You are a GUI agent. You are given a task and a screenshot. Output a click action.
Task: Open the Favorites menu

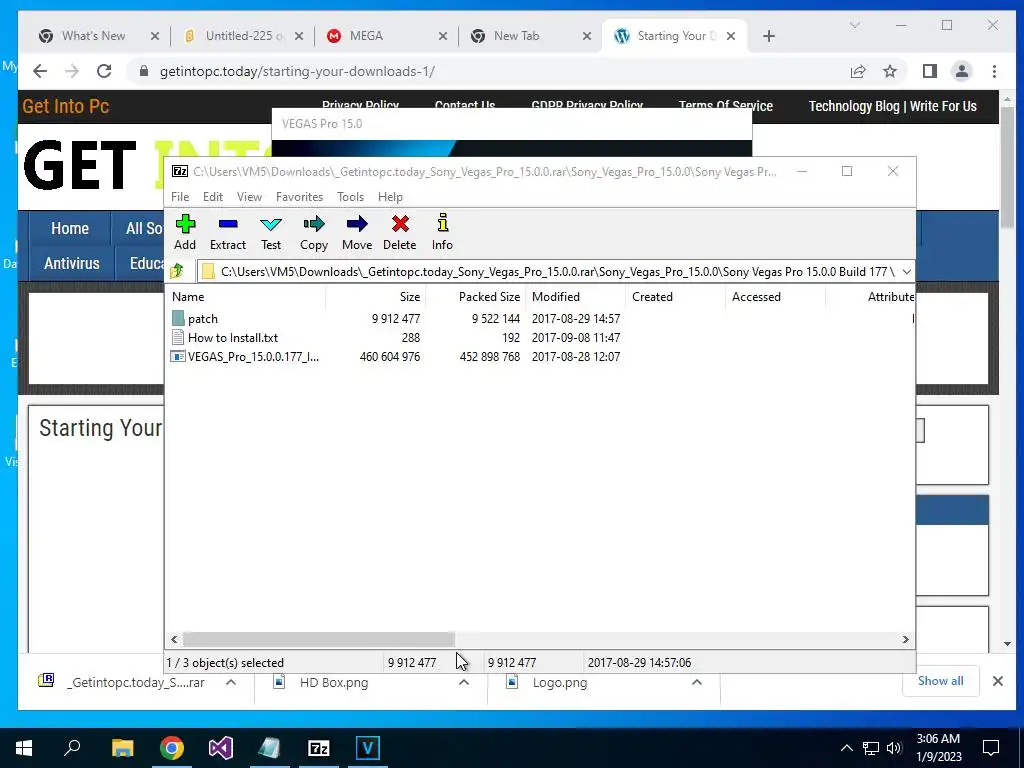(299, 197)
